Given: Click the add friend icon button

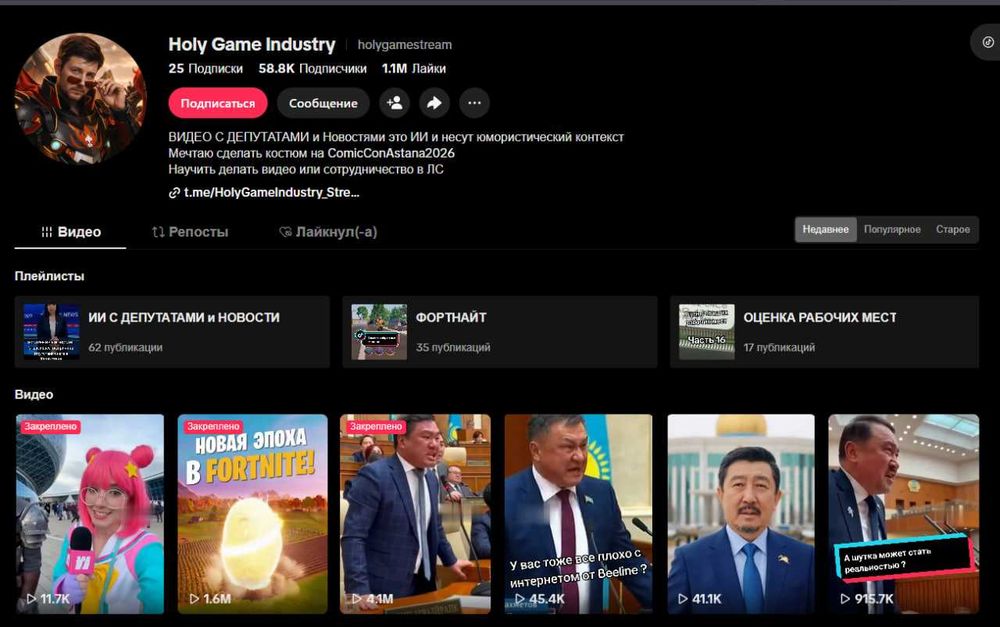Looking at the screenshot, I should 394,103.
